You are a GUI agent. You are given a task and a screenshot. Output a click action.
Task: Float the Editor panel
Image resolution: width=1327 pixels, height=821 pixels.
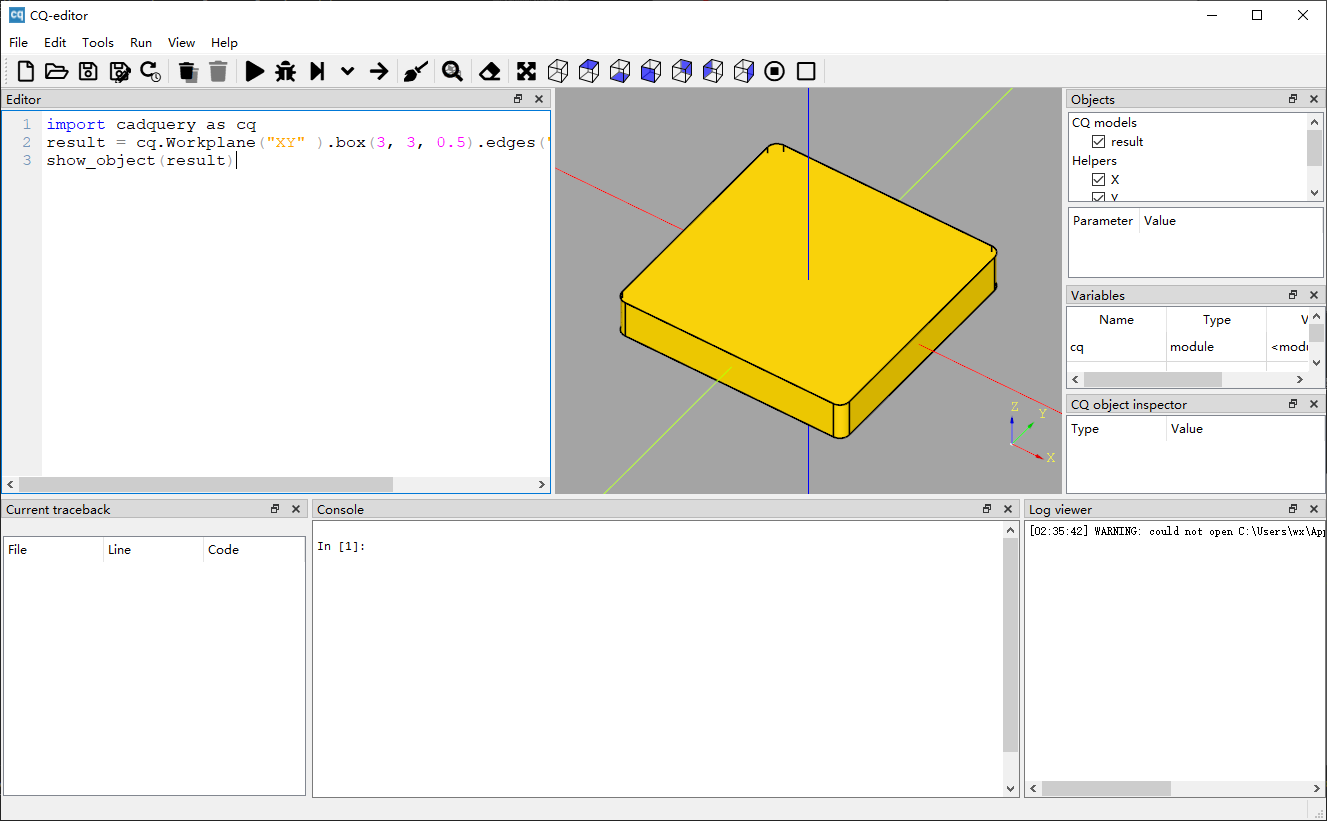[518, 99]
